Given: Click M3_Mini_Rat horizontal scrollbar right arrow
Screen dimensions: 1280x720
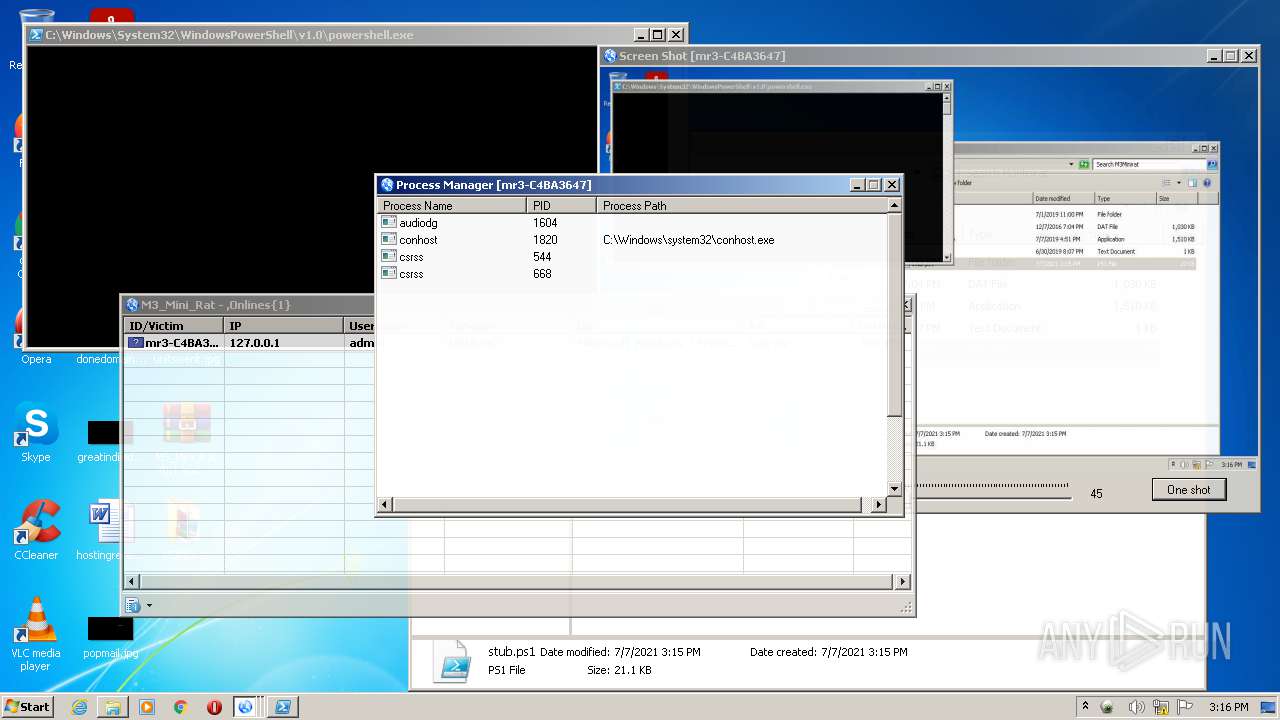Looking at the screenshot, I should coord(902,582).
